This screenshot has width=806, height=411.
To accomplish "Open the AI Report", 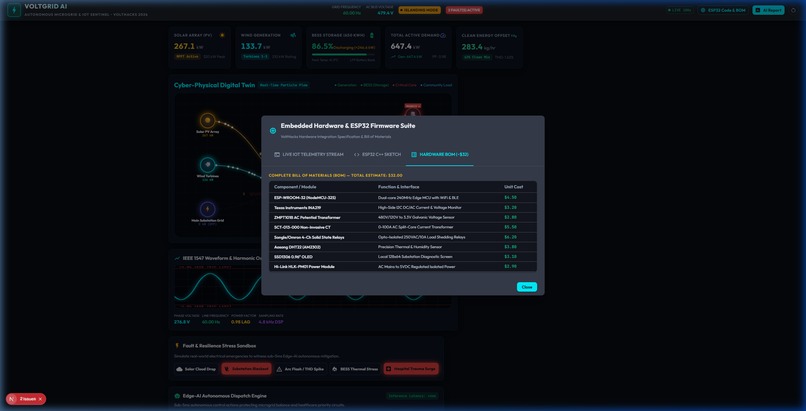I will (768, 10).
